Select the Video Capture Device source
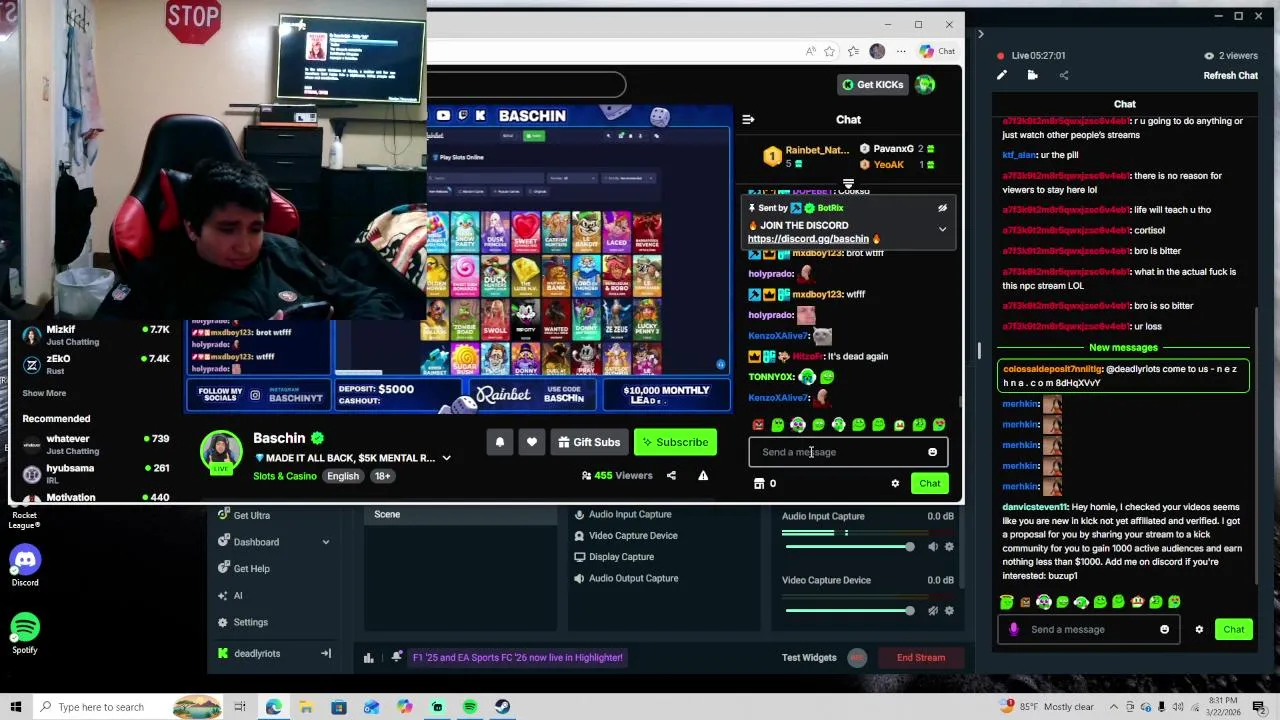The height and width of the screenshot is (720, 1280). [632, 536]
